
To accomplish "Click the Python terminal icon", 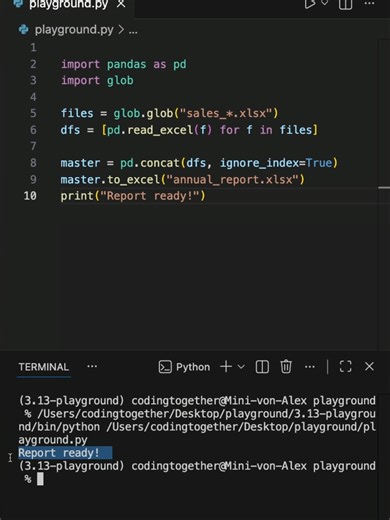I will [x=165, y=367].
